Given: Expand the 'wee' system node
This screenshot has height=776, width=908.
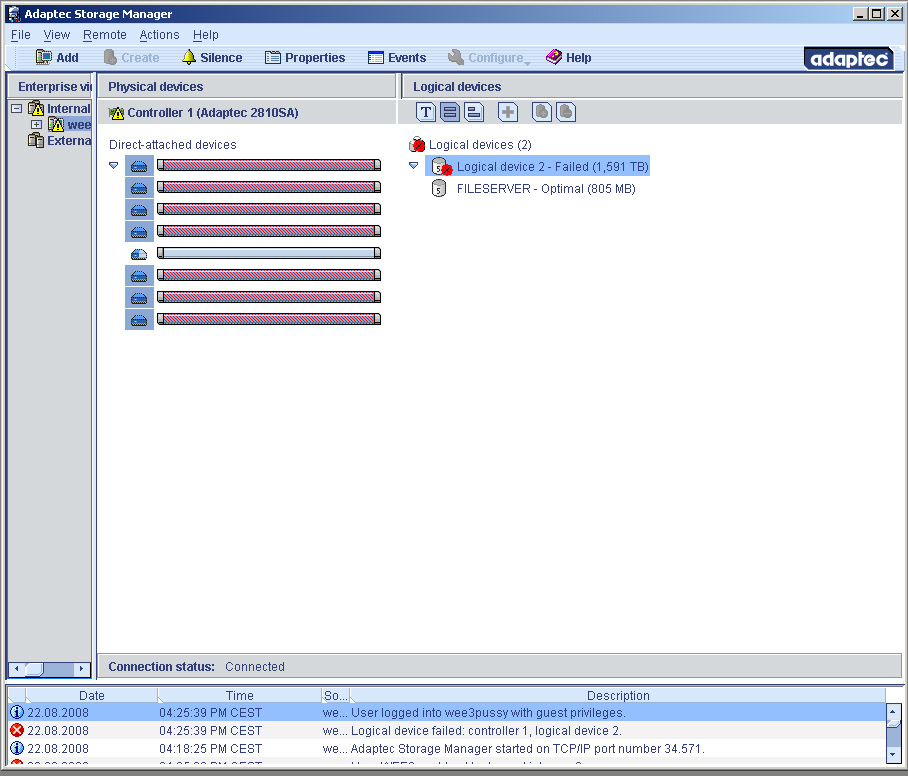Looking at the screenshot, I should [x=36, y=125].
